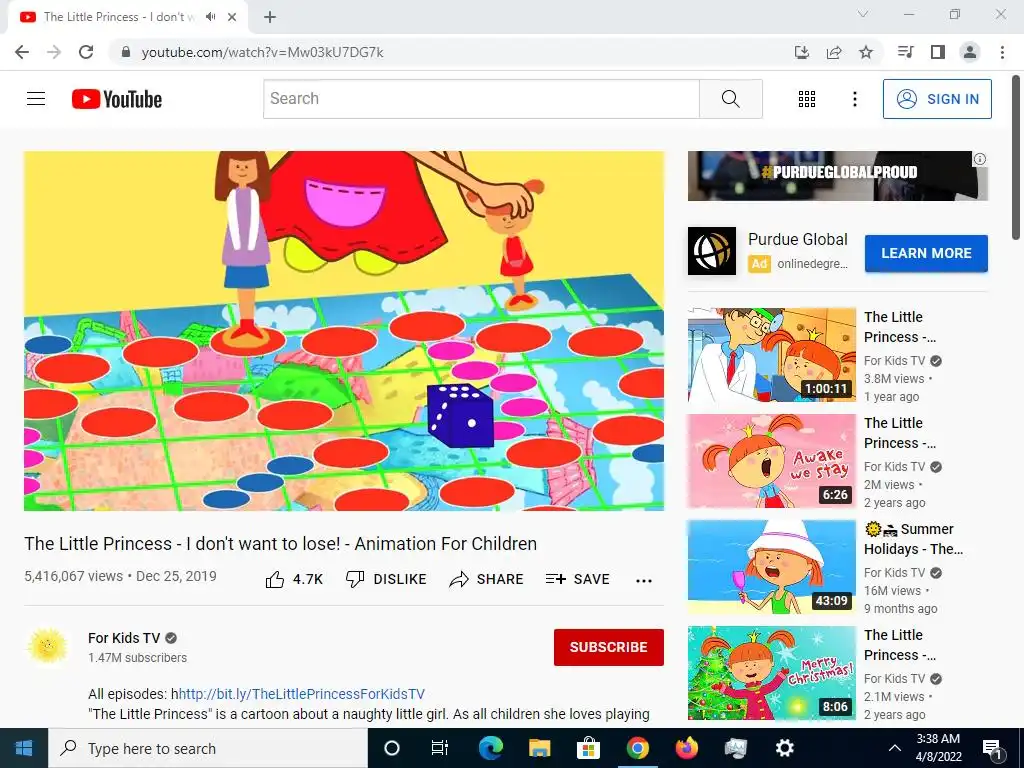The width and height of the screenshot is (1024, 768).
Task: Go forward in browser history
Action: pos(54,52)
